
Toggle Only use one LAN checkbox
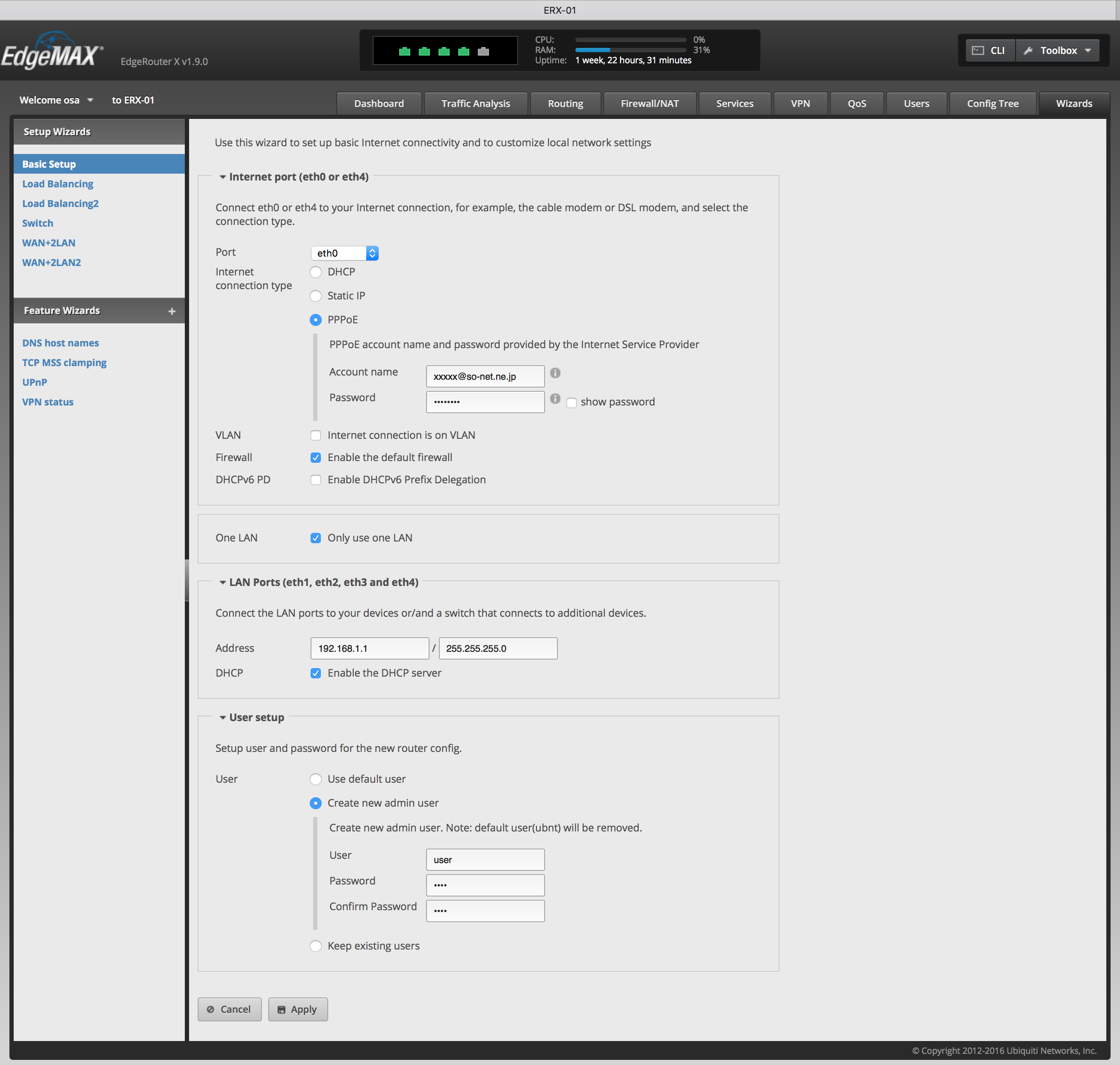pyautogui.click(x=316, y=538)
